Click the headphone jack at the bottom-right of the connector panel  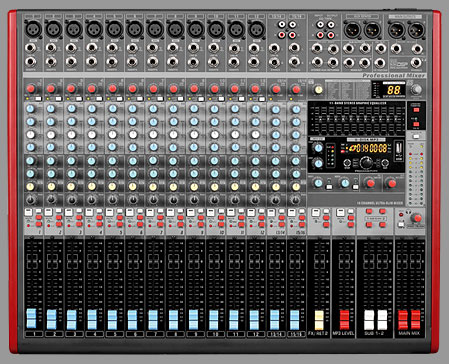pyautogui.click(x=416, y=62)
